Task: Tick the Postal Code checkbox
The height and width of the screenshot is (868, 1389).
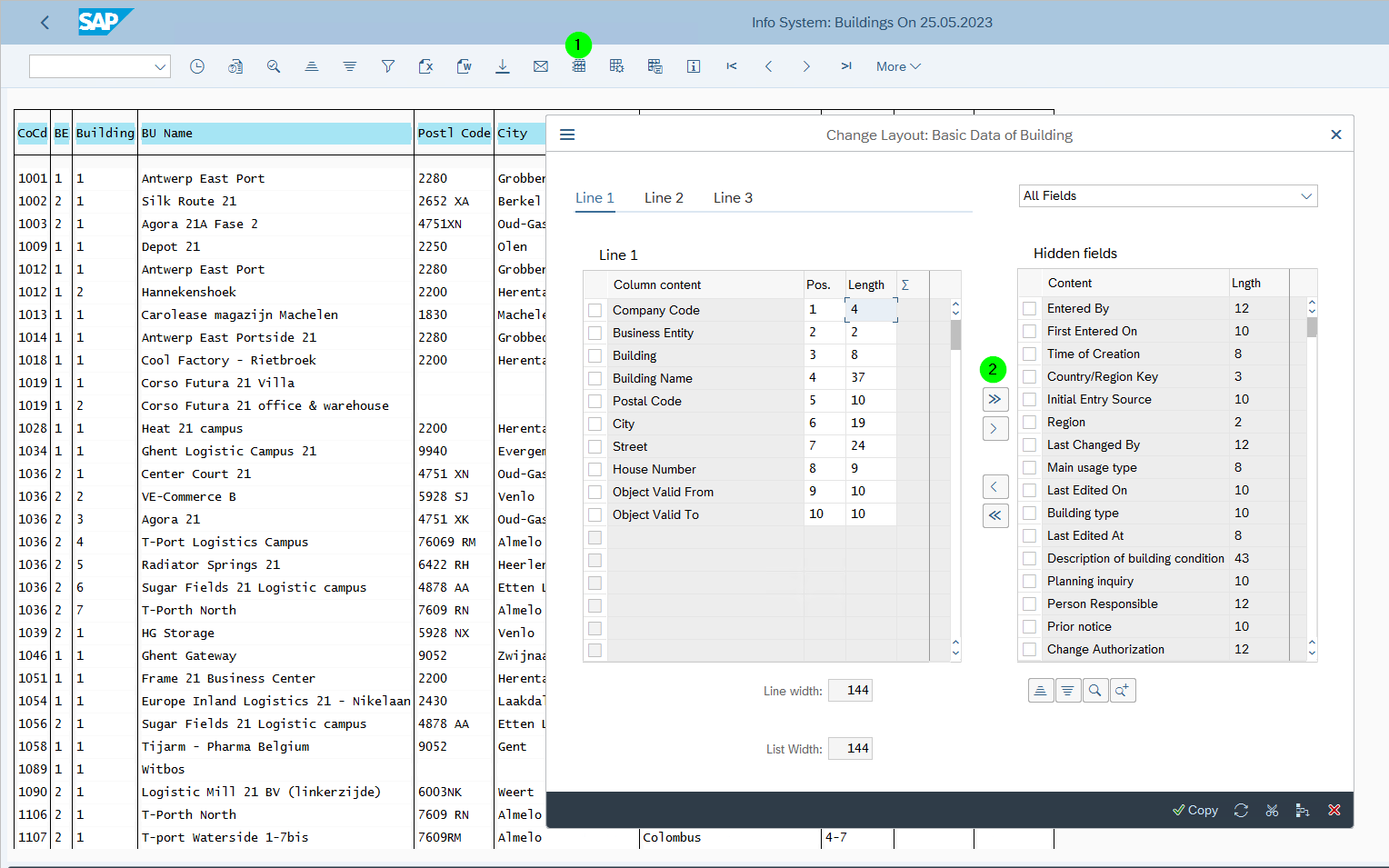Action: click(x=595, y=401)
